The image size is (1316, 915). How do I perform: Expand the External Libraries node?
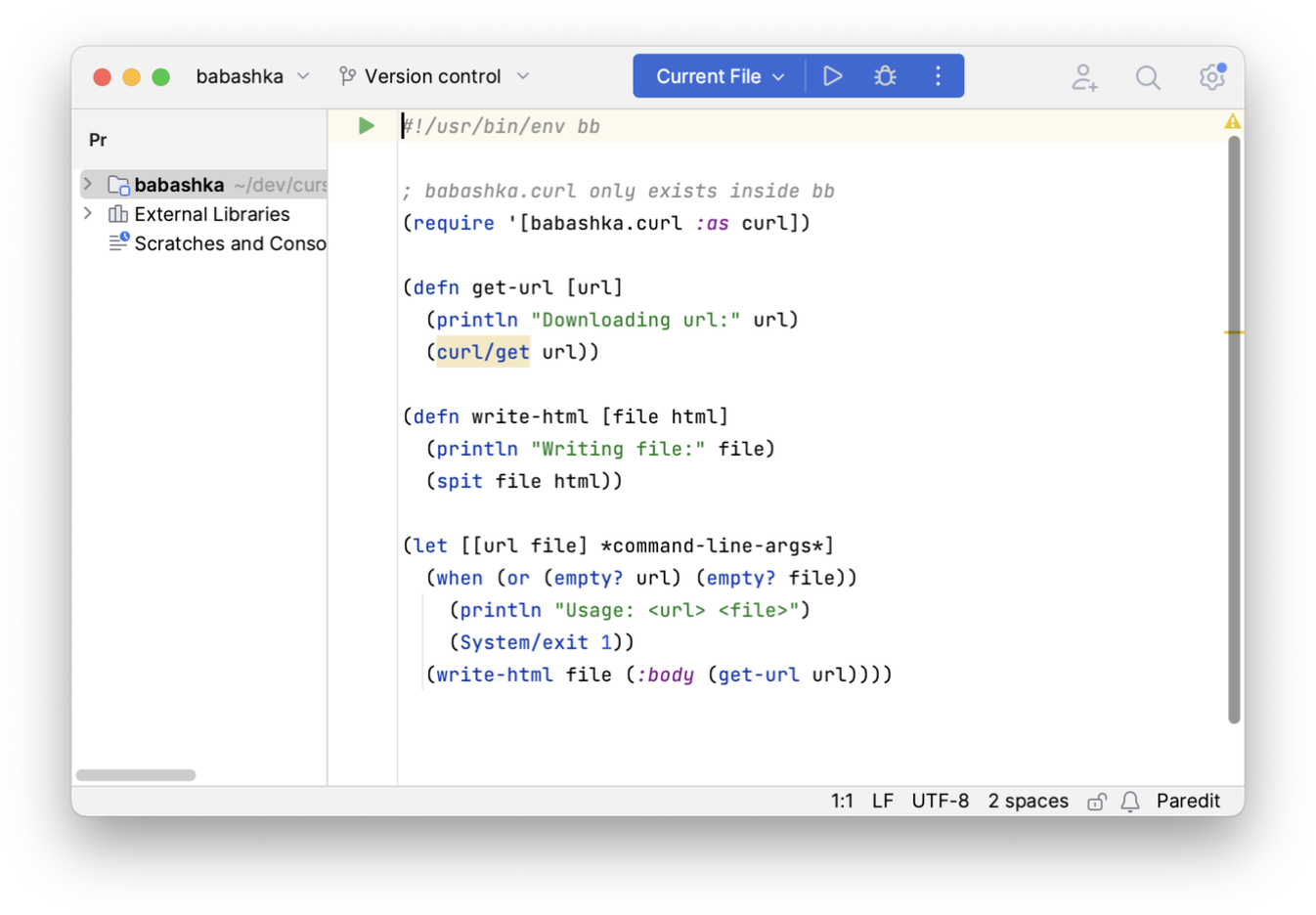point(88,213)
